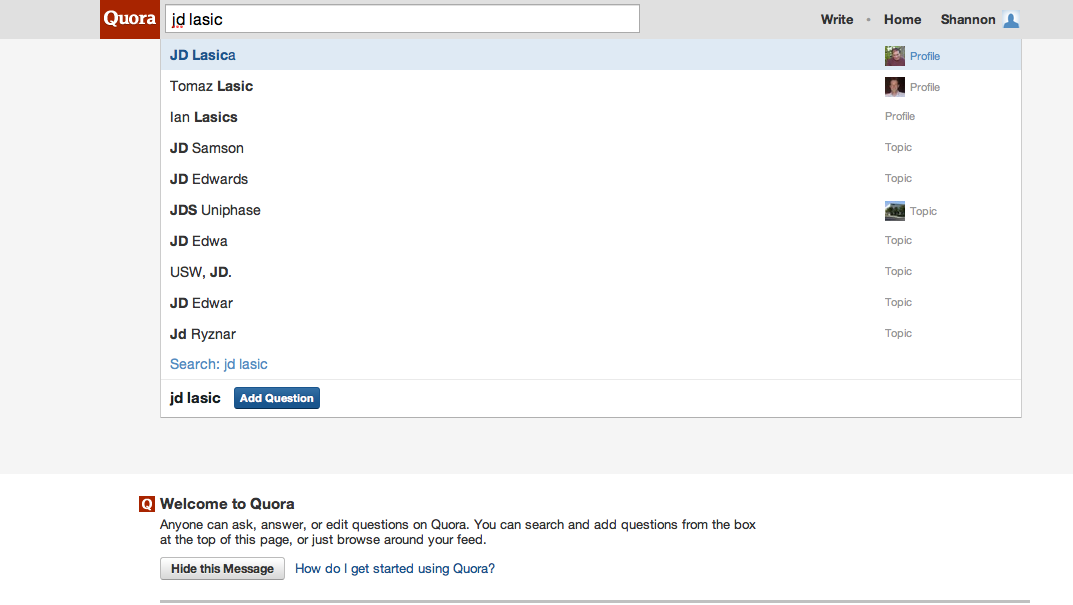Select the JD Lasica suggestion
1073x605 pixels.
click(203, 55)
